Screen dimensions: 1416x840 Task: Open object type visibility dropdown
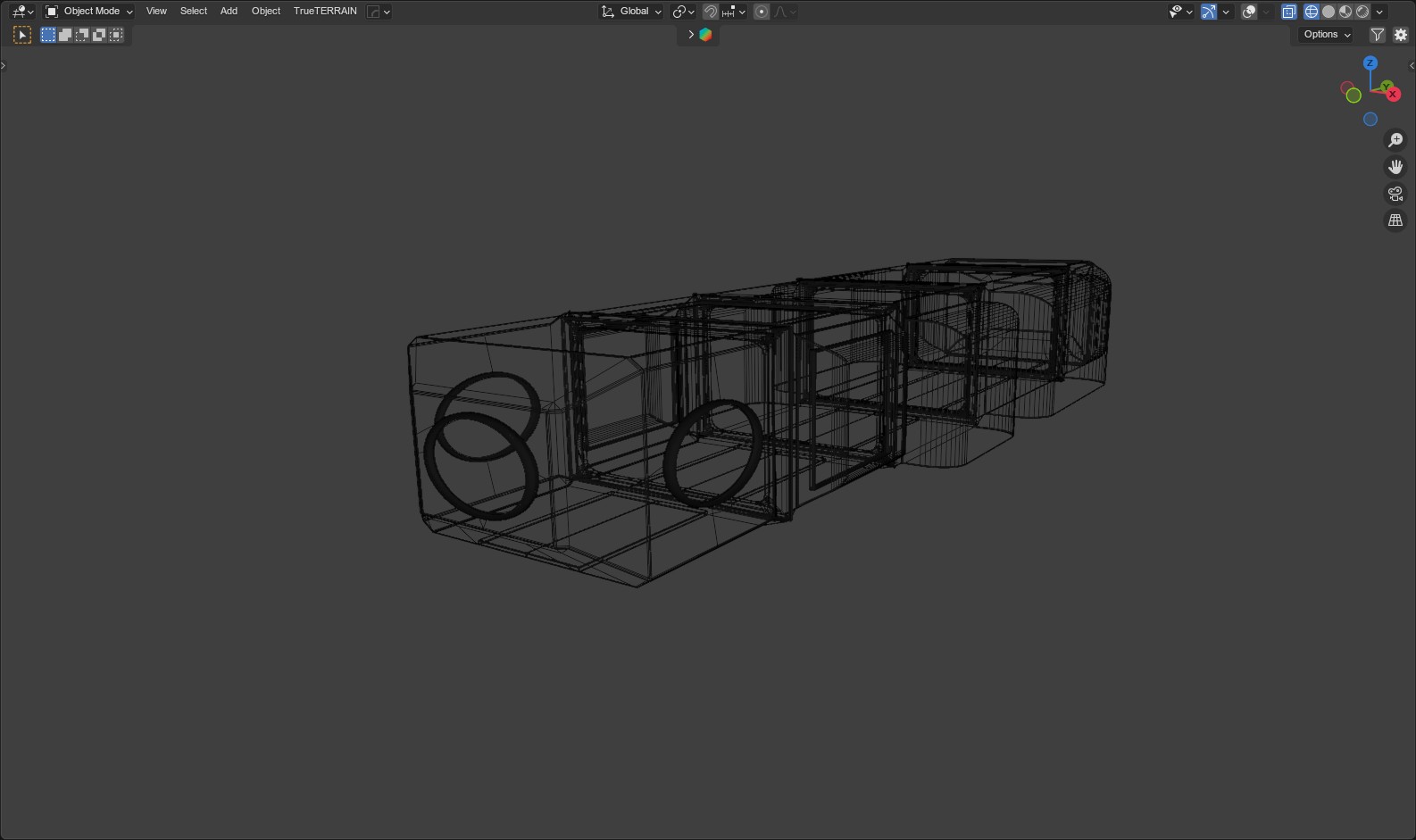[x=1181, y=12]
